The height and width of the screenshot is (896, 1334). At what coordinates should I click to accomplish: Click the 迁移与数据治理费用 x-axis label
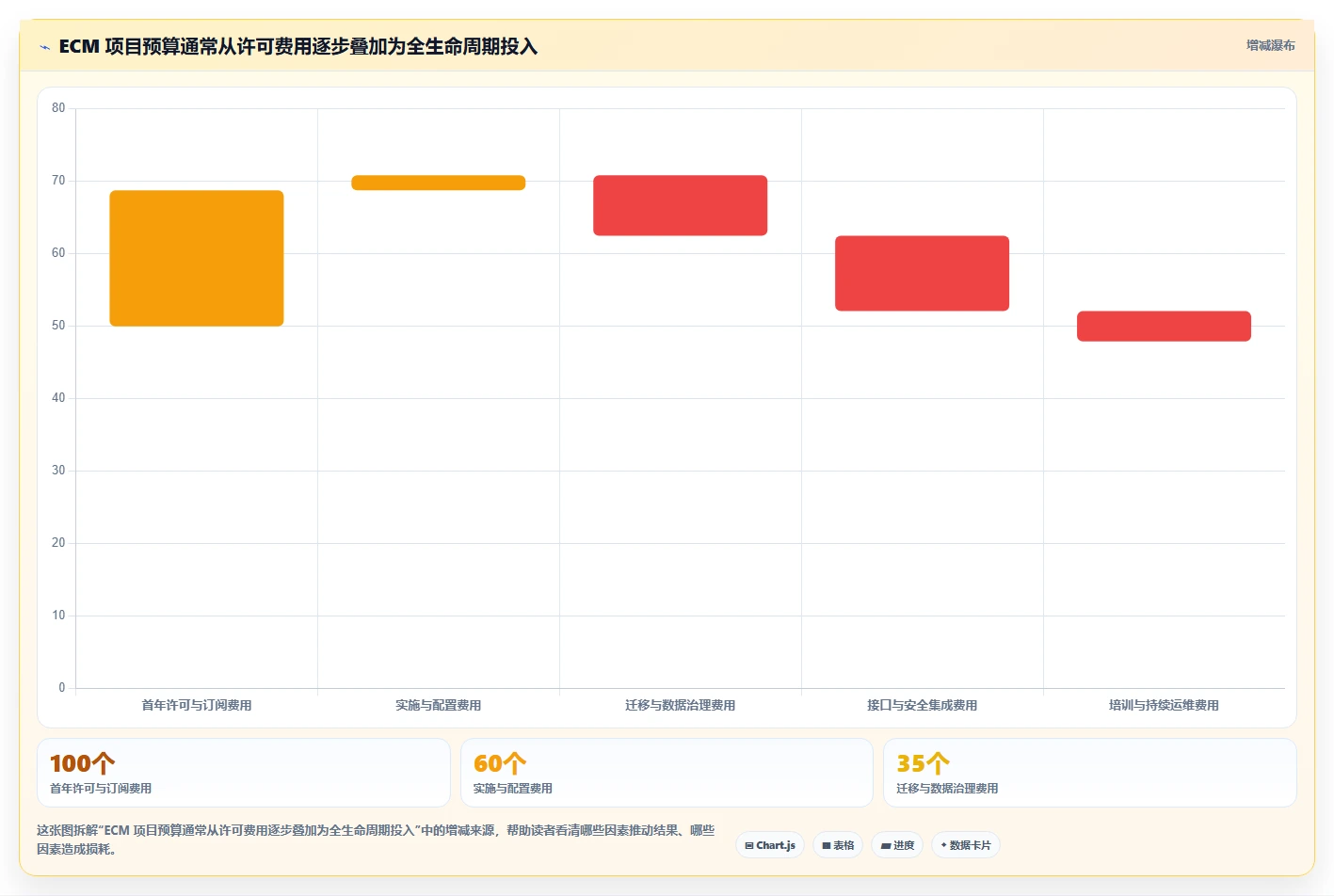(681, 705)
